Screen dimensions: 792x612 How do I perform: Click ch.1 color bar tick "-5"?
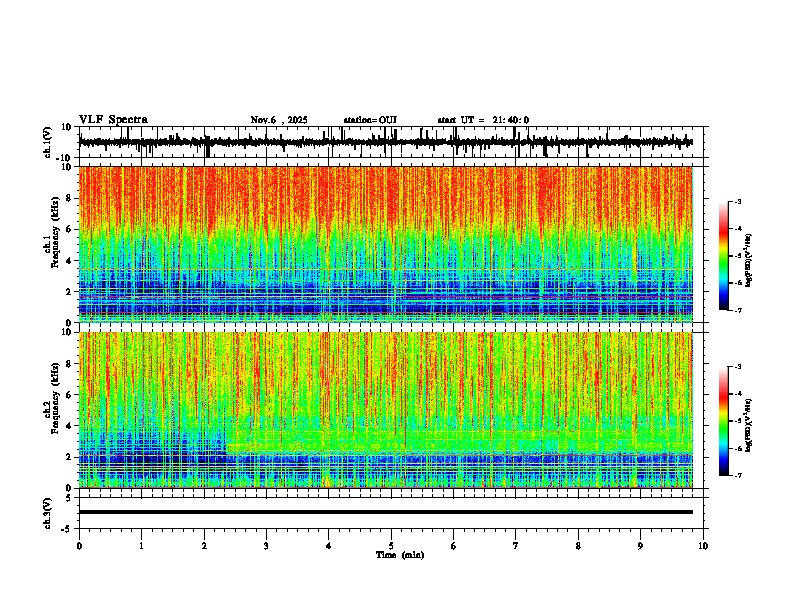tap(738, 256)
